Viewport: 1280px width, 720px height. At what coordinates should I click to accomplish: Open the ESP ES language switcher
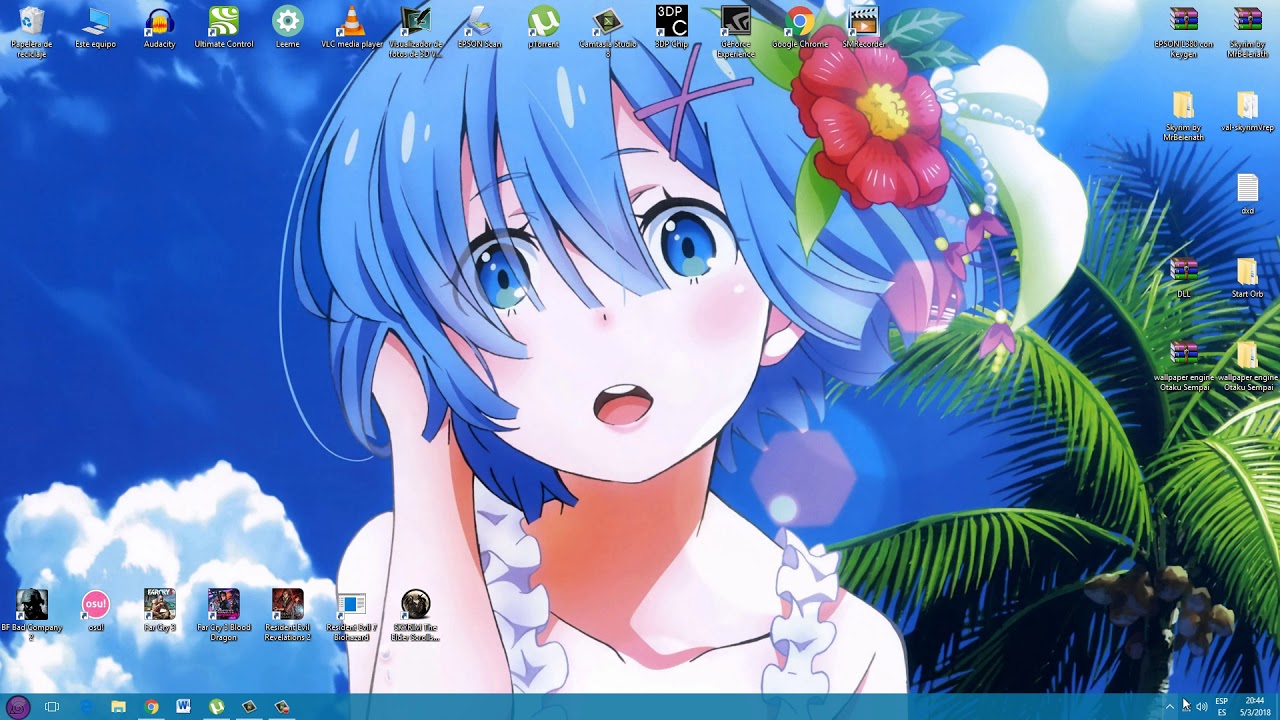click(x=1222, y=707)
